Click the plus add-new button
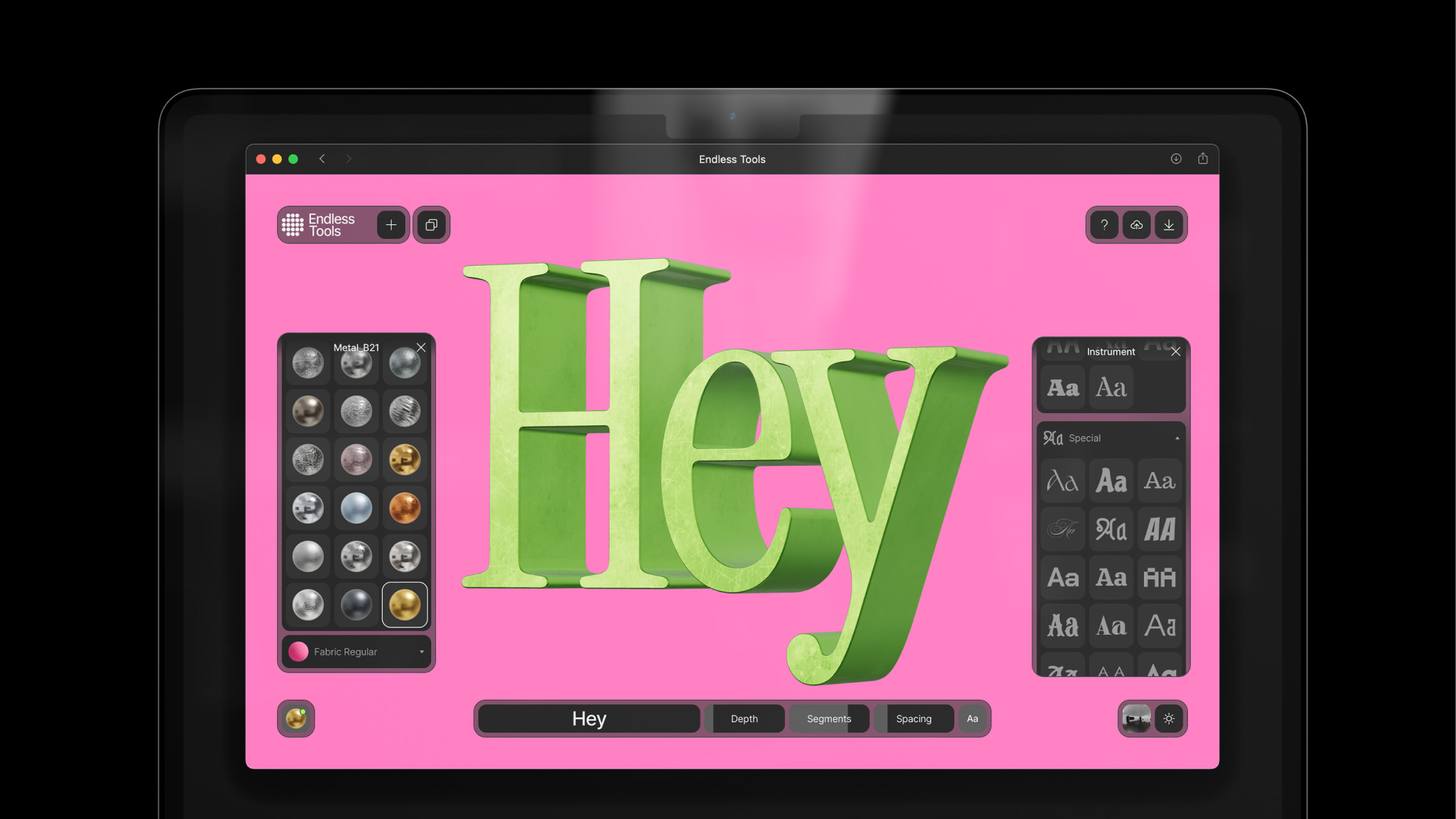This screenshot has height=819, width=1456. [391, 225]
